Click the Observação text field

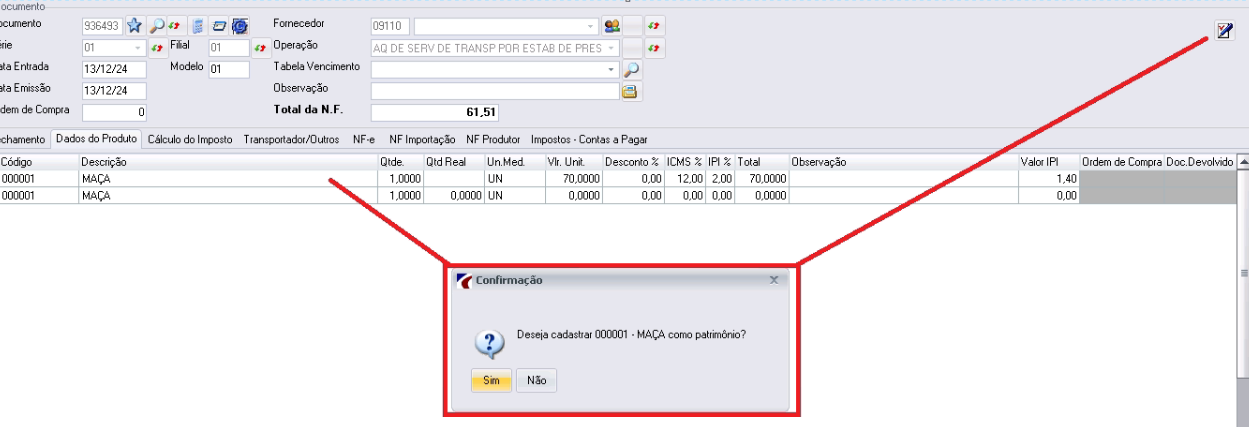(495, 91)
